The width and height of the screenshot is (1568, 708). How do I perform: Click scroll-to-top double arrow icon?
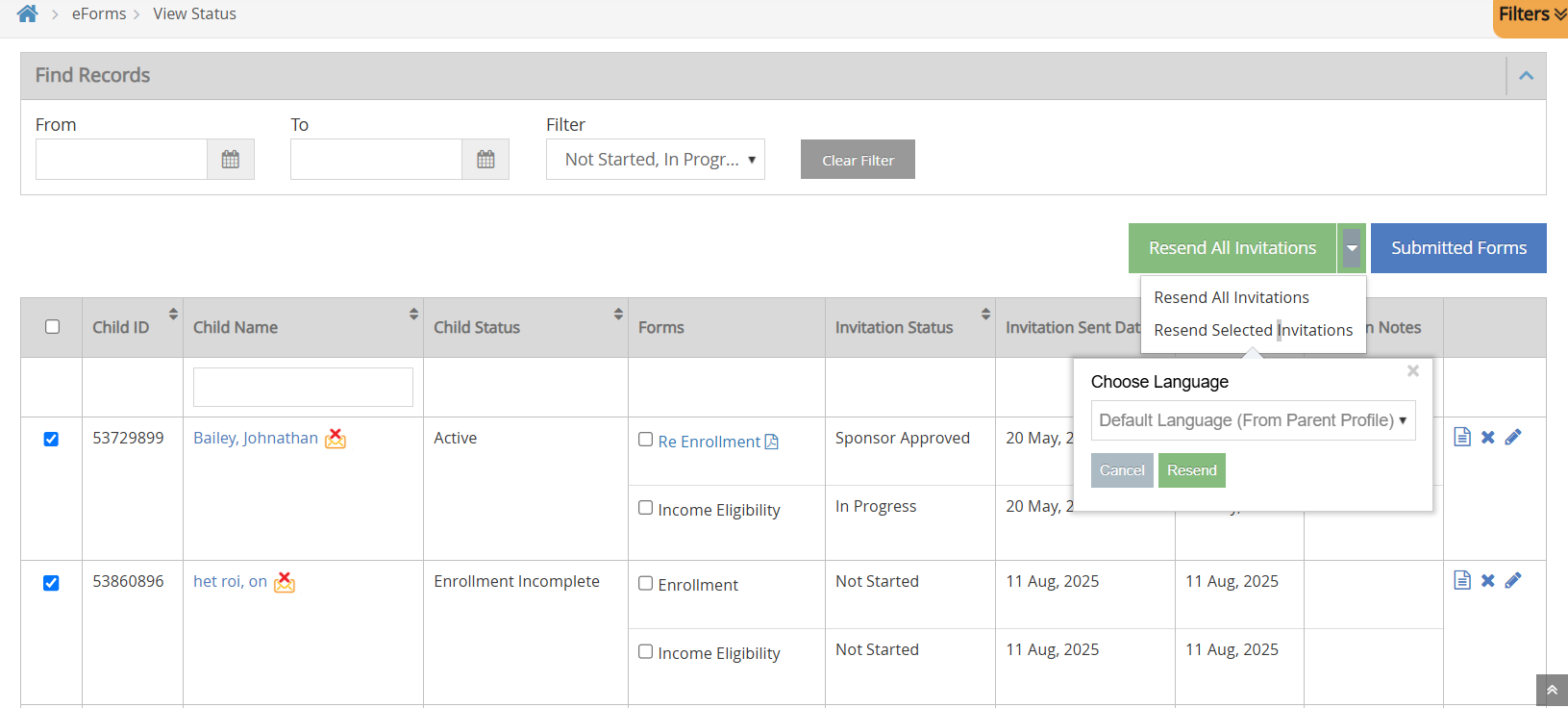tap(1552, 691)
